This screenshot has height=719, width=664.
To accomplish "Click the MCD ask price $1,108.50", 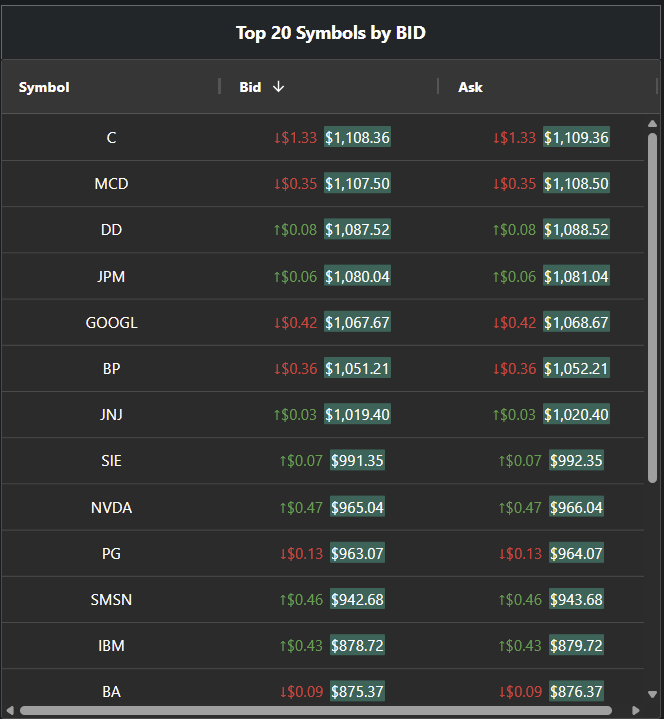I will pos(576,183).
